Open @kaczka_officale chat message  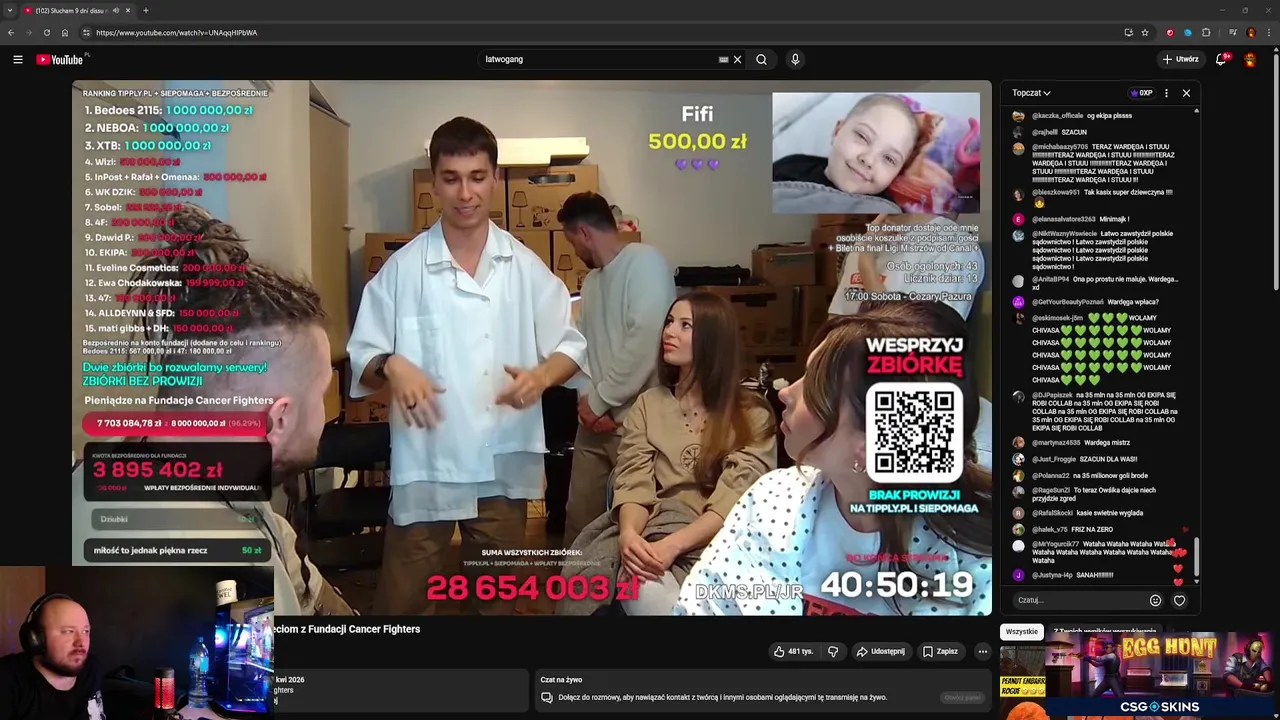pos(1083,116)
